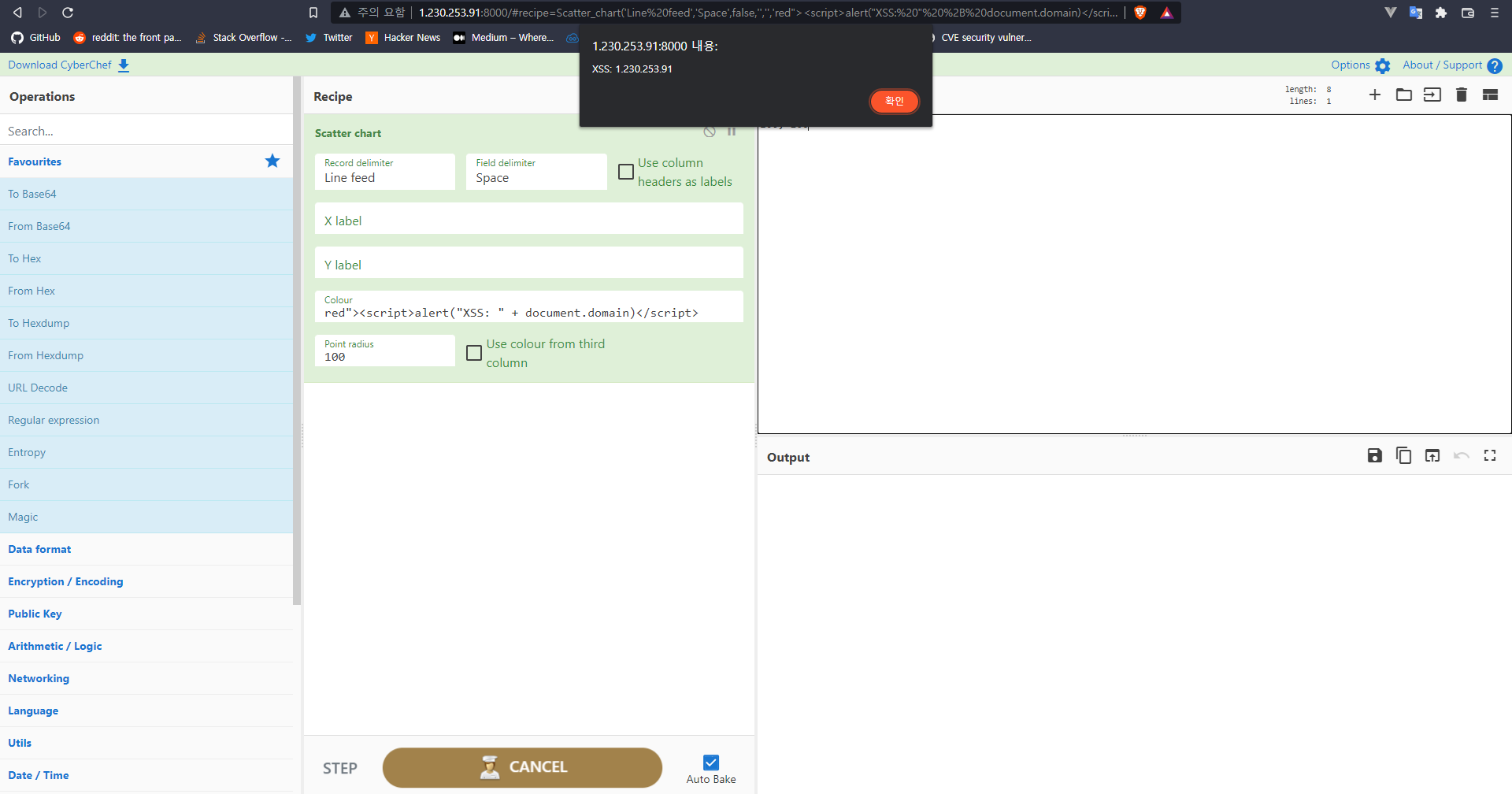
Task: Click the X label input field
Action: 529,219
